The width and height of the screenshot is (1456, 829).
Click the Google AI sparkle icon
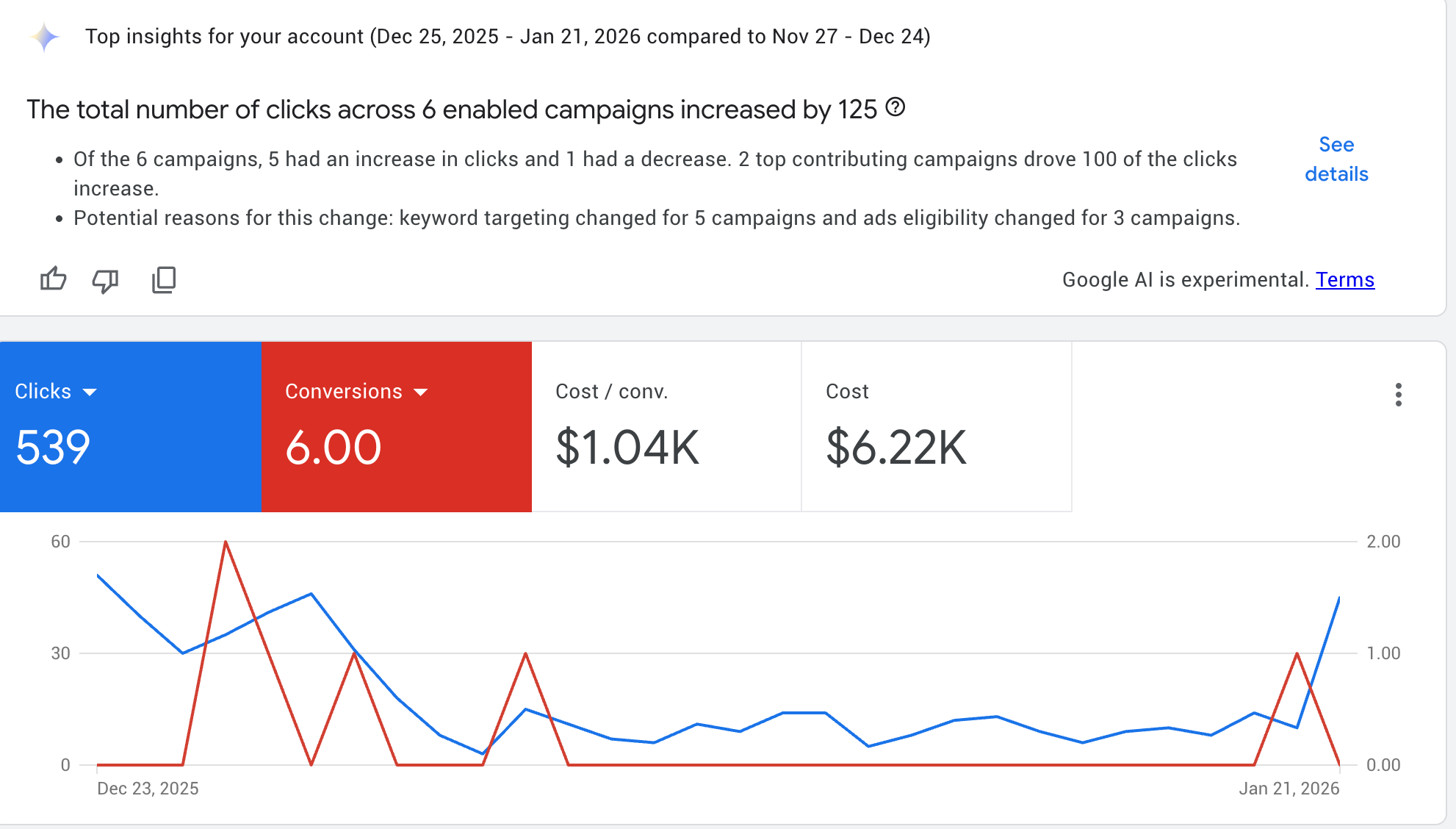tap(45, 37)
